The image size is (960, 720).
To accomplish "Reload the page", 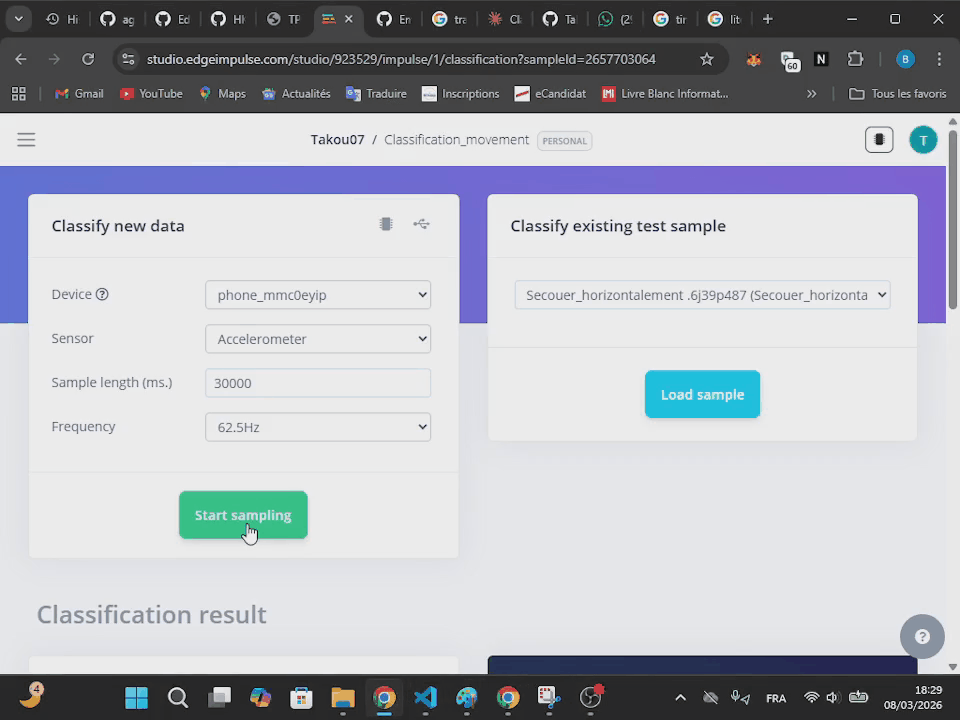I will click(88, 59).
